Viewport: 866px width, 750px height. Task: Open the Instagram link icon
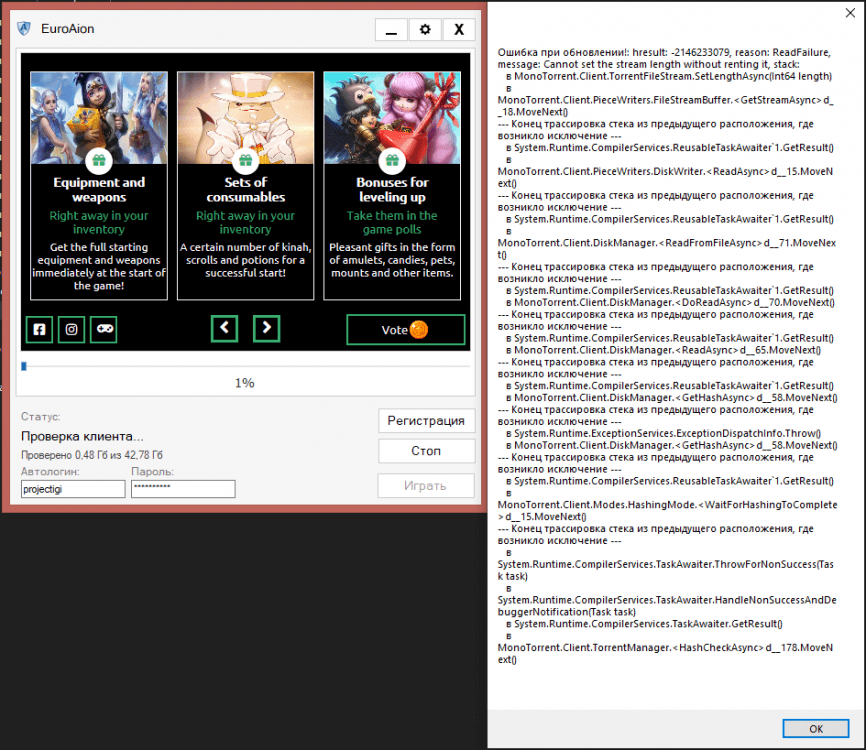(x=72, y=329)
